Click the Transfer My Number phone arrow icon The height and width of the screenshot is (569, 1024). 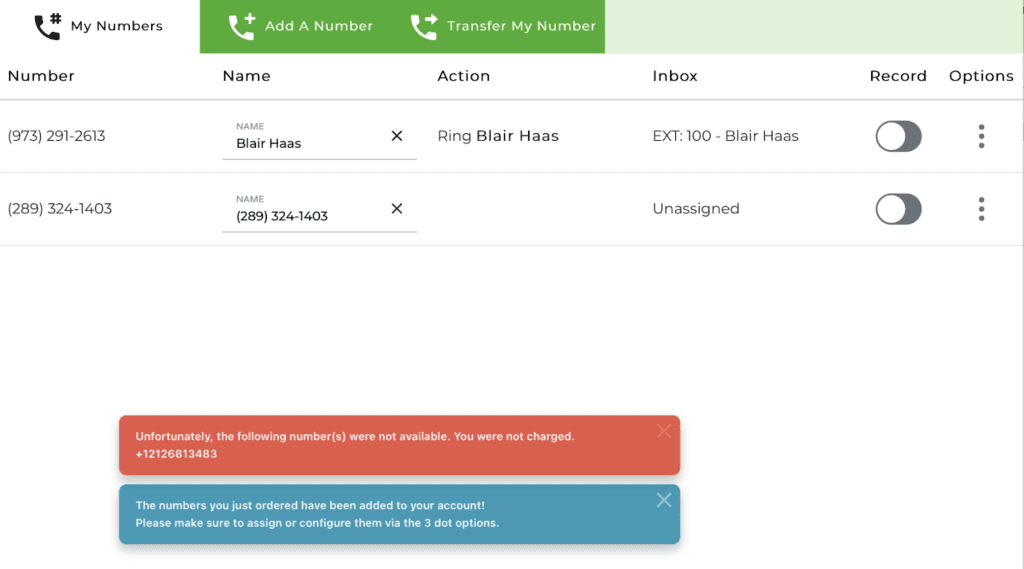424,26
